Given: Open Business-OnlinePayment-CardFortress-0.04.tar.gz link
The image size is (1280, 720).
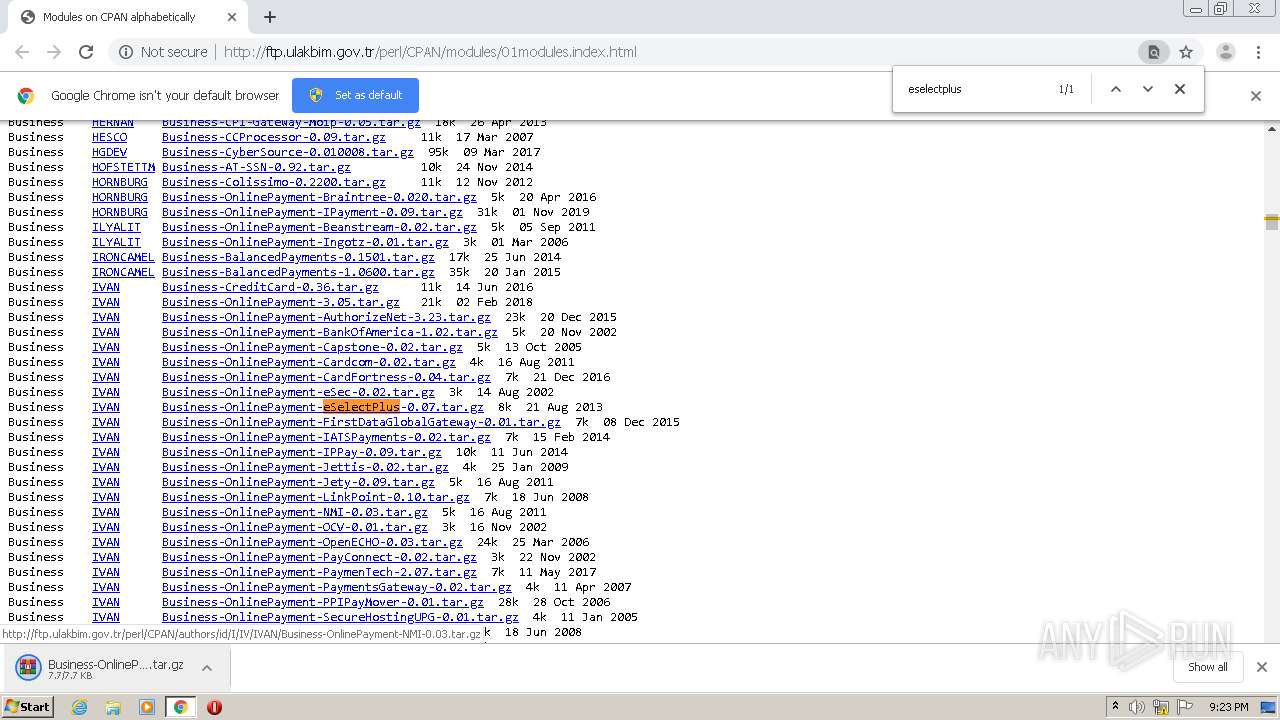Looking at the screenshot, I should 326,377.
